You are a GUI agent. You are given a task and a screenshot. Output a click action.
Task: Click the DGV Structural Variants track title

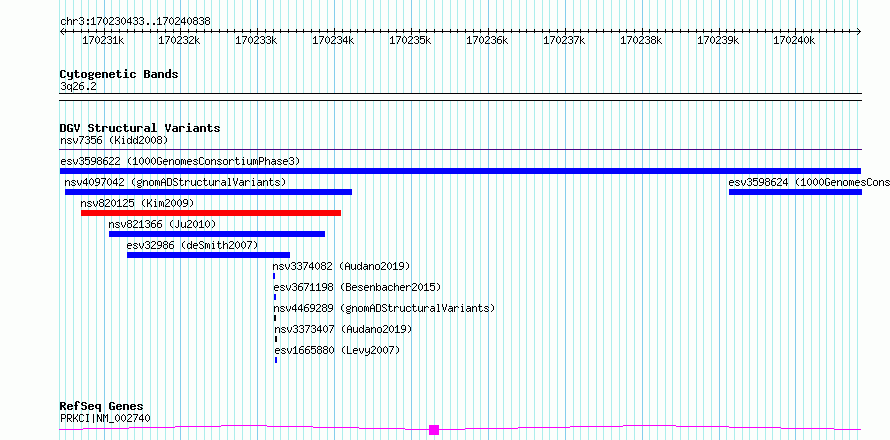coord(140,128)
